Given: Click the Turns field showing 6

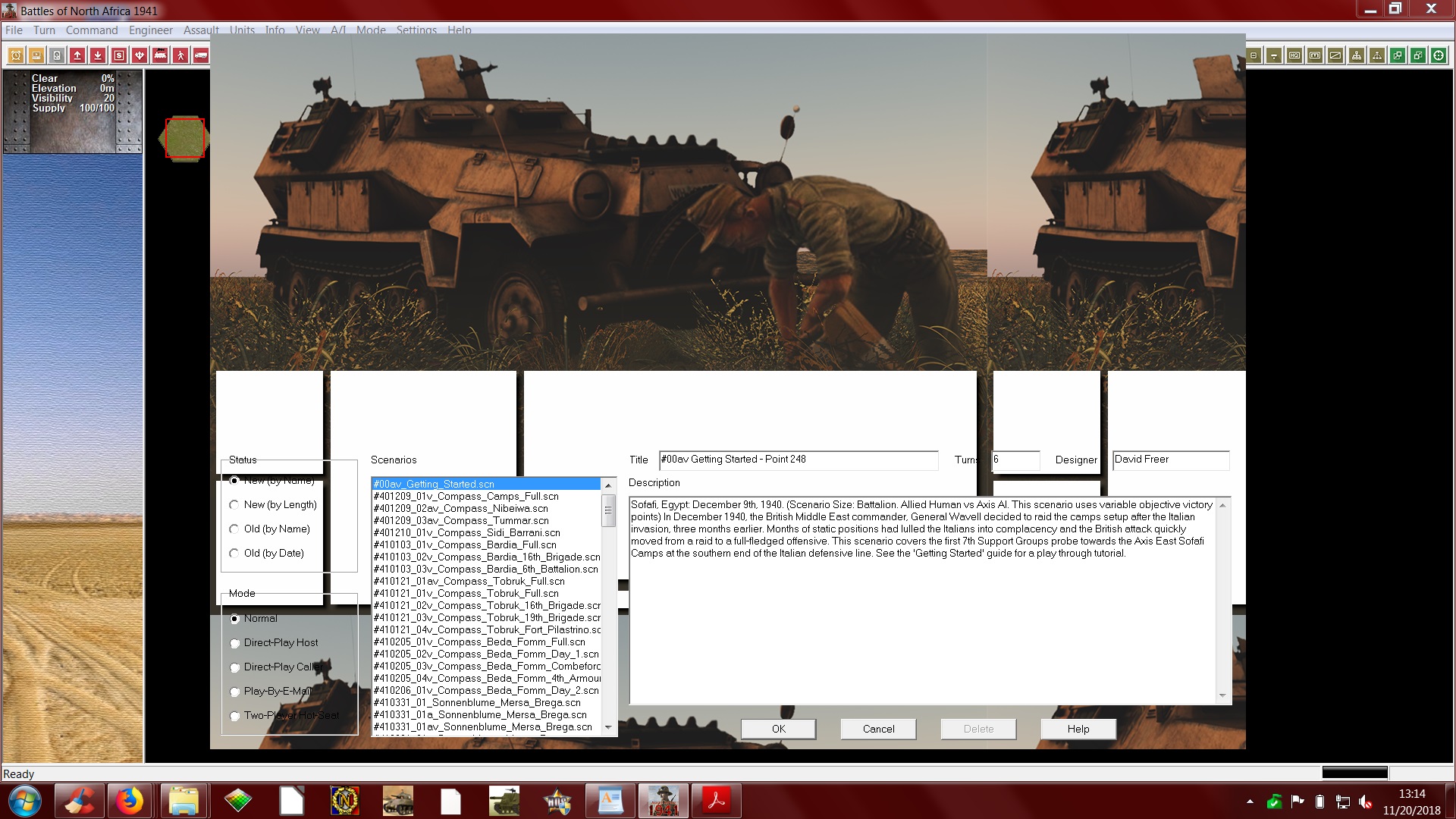Looking at the screenshot, I should pyautogui.click(x=1015, y=460).
